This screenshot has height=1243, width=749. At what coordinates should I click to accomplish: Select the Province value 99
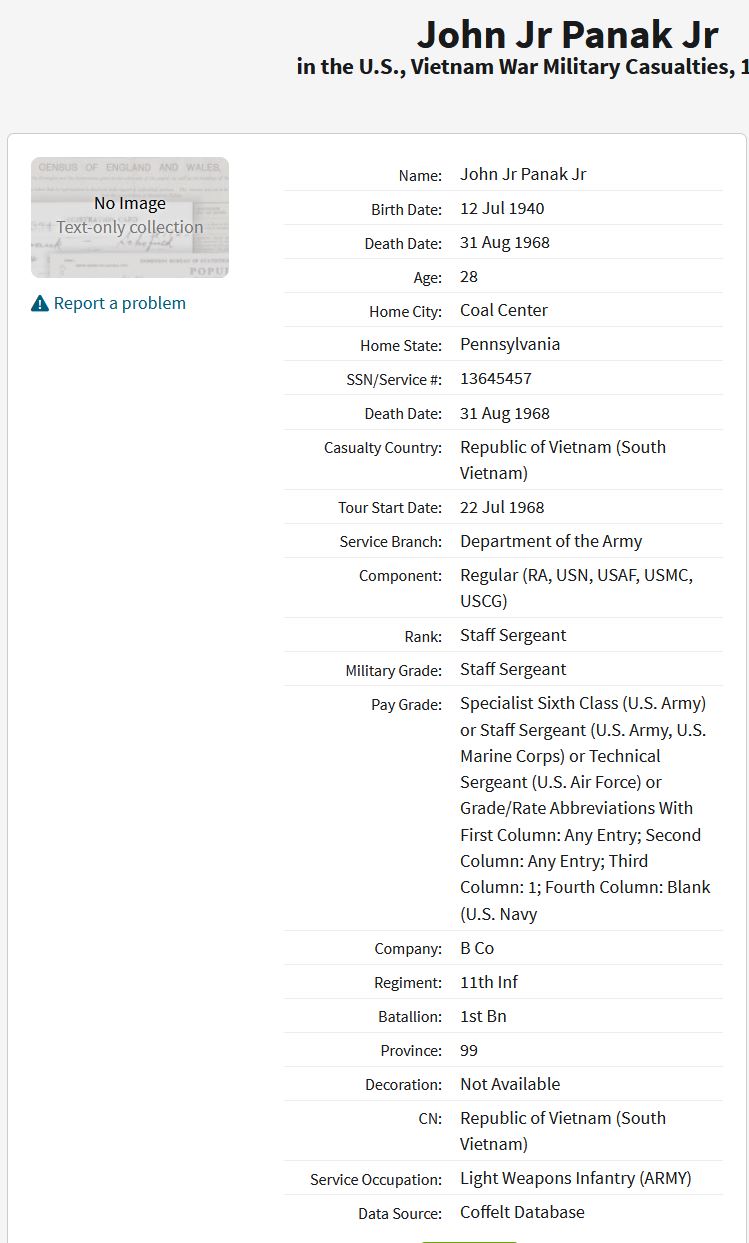coord(469,1050)
